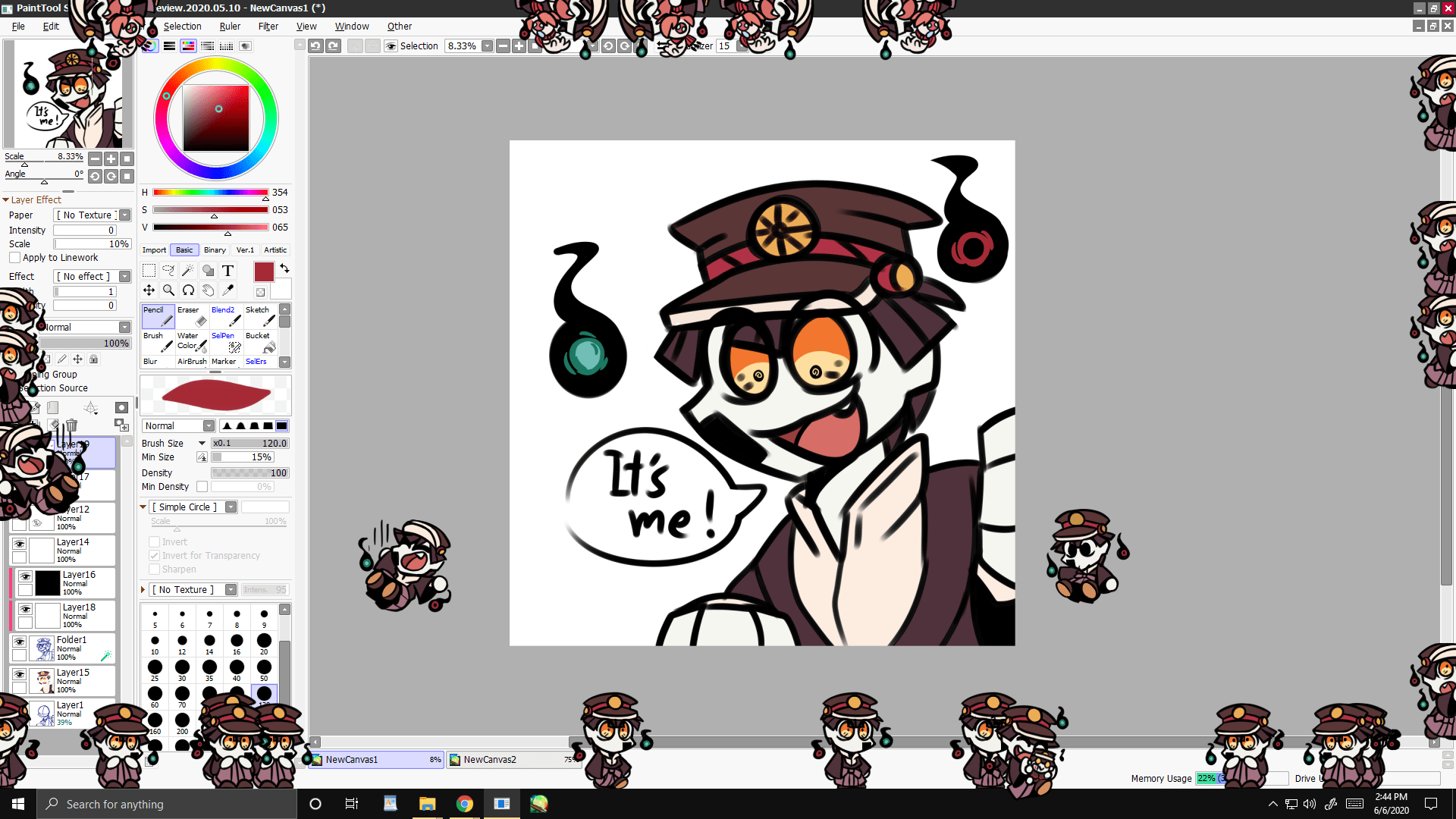Click the red foreground color swatch

264,271
